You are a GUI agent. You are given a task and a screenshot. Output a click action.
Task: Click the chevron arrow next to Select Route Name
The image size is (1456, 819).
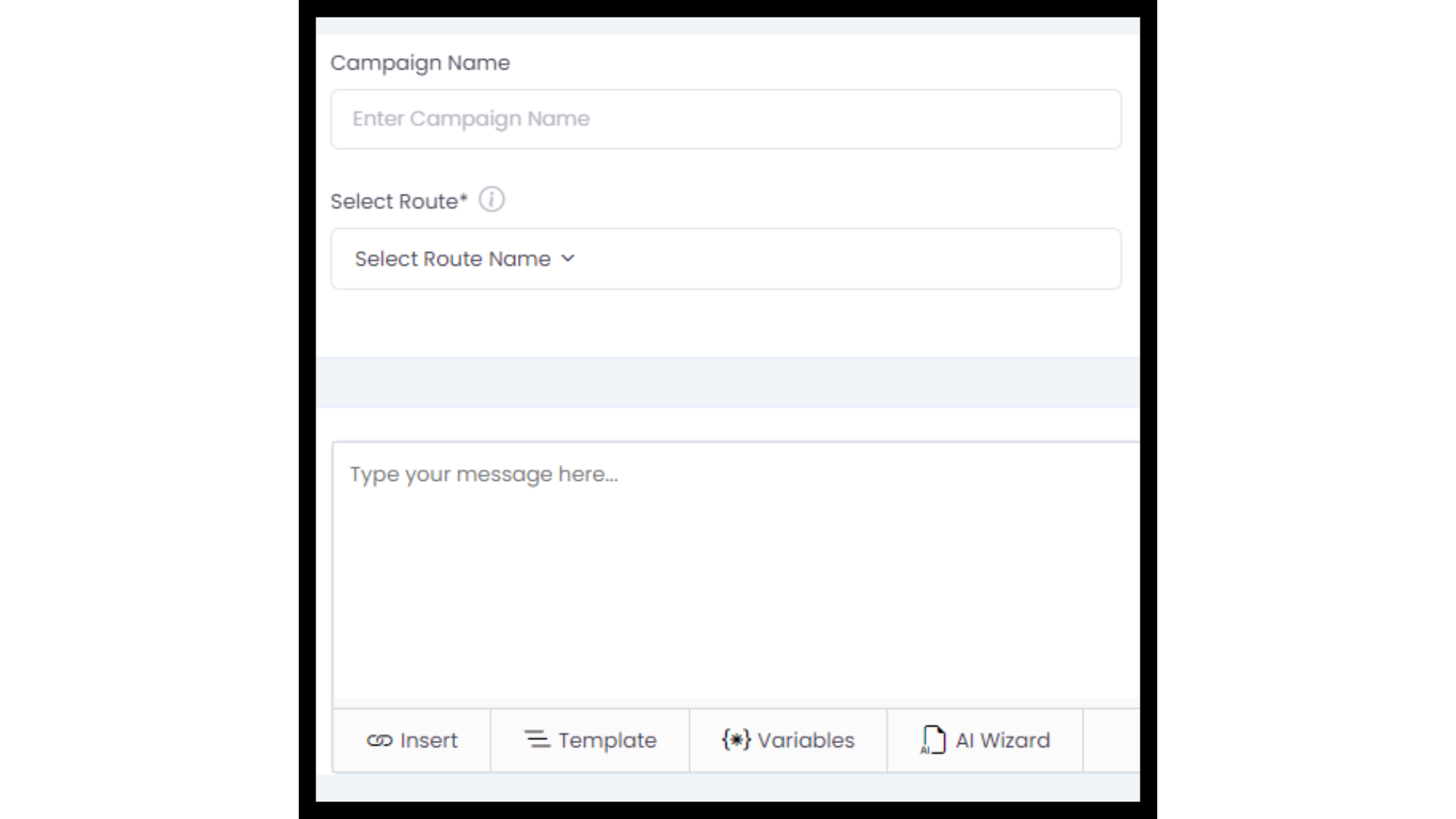(x=568, y=259)
